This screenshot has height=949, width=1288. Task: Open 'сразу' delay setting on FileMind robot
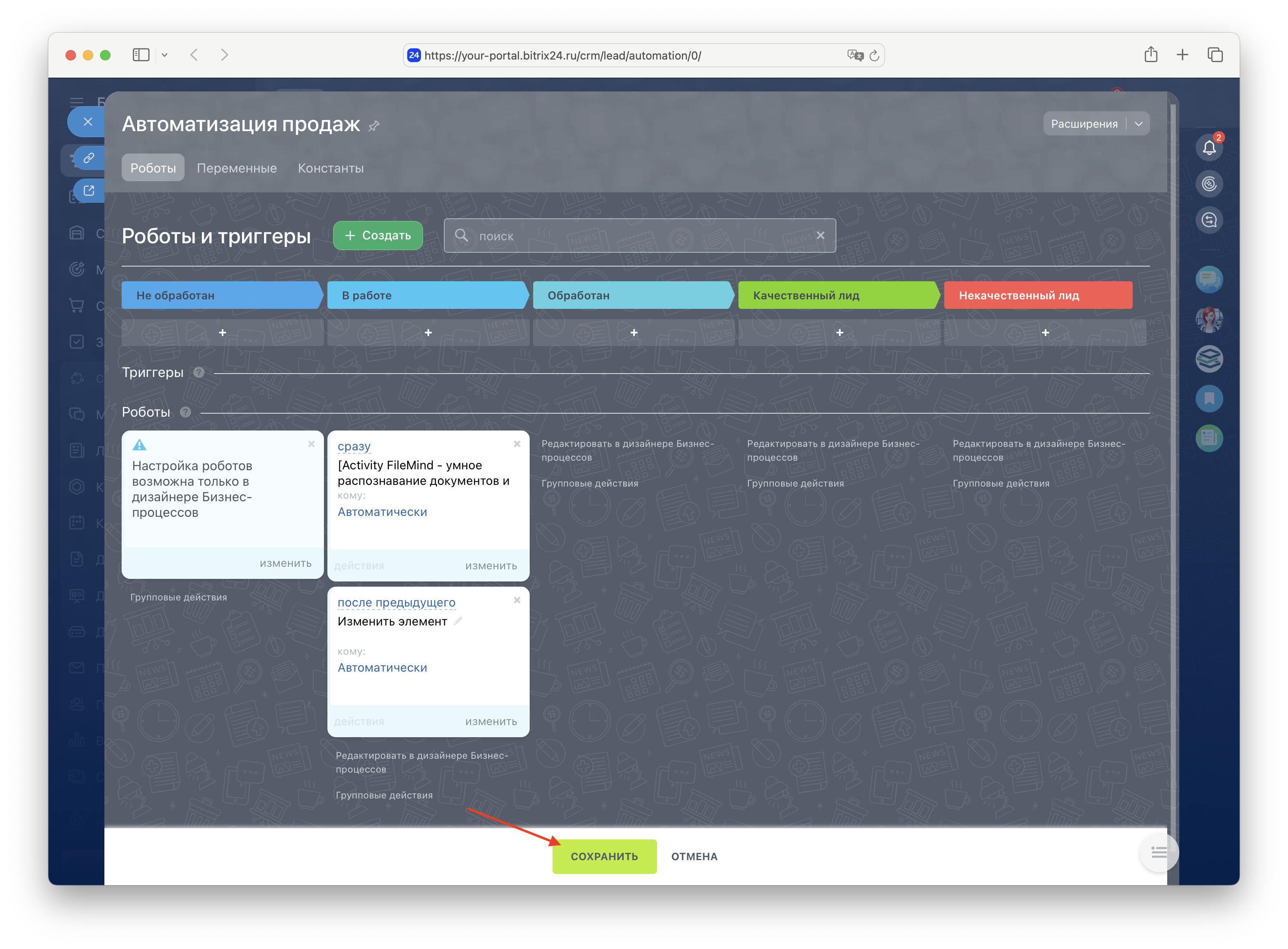354,446
